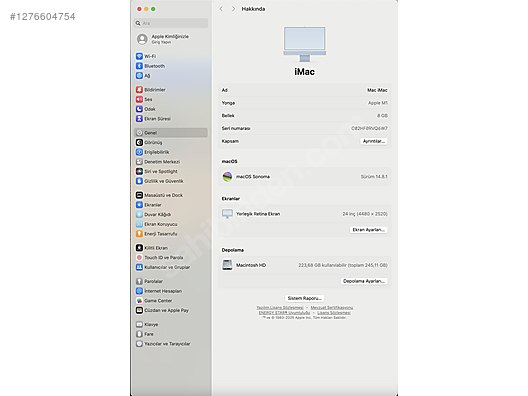Click Yerleşik Retina Ekran display icon

pyautogui.click(x=227, y=214)
